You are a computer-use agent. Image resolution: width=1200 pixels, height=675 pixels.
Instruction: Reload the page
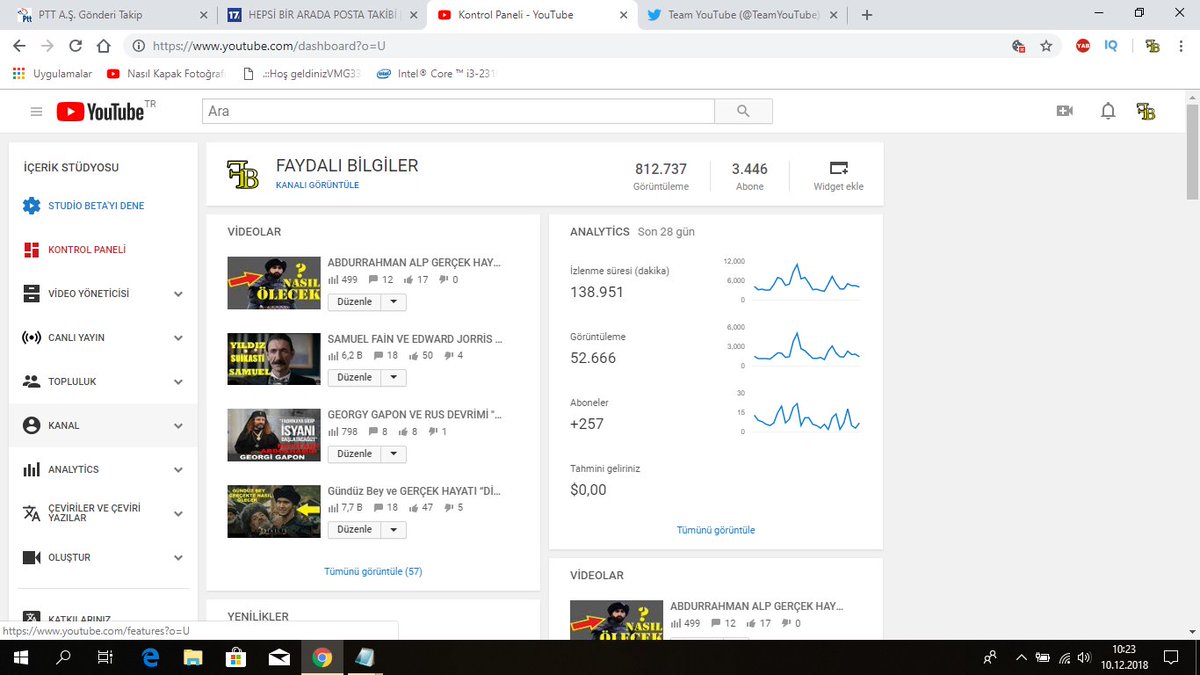[76, 46]
